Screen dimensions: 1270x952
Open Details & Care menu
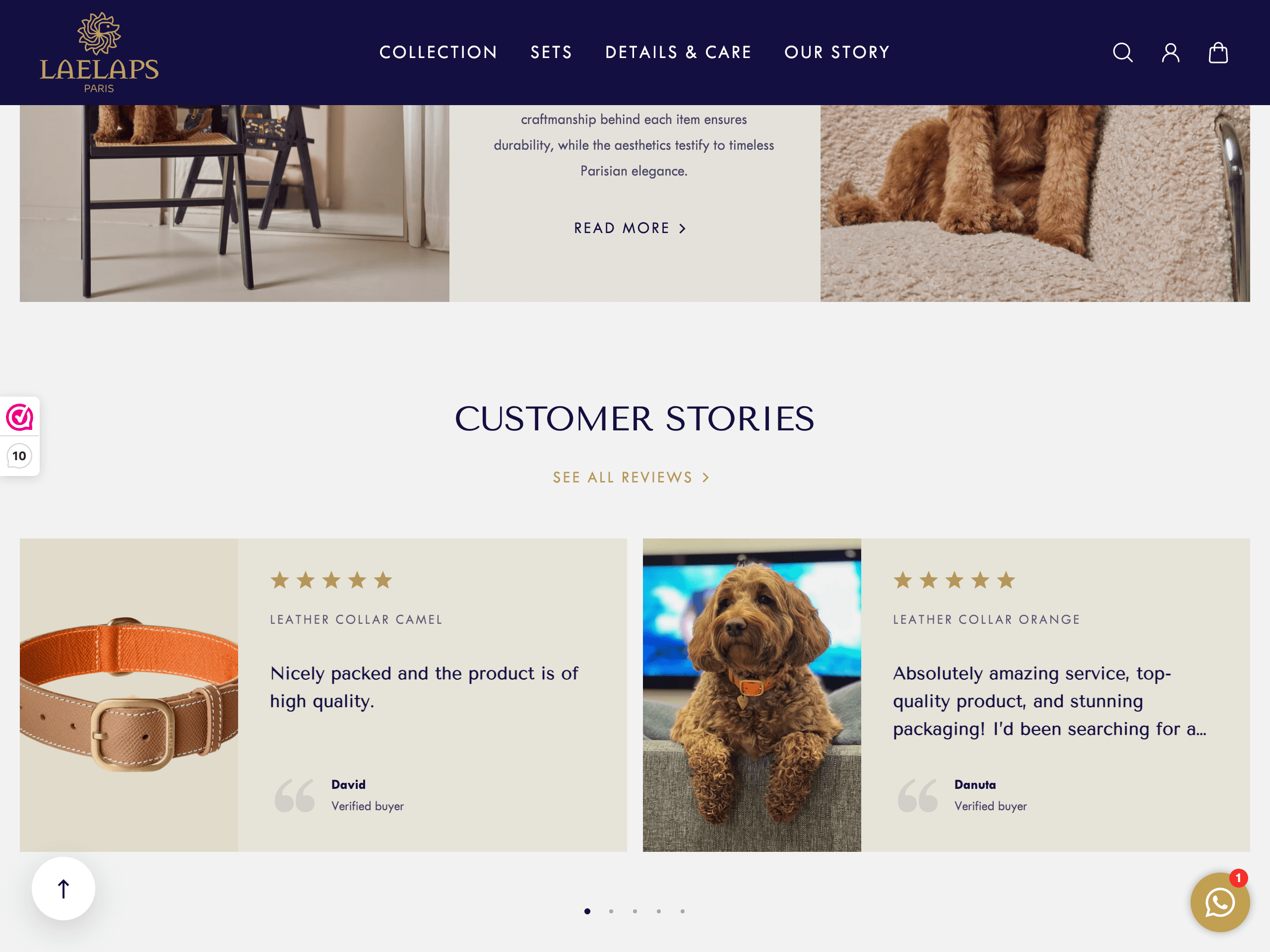(678, 52)
